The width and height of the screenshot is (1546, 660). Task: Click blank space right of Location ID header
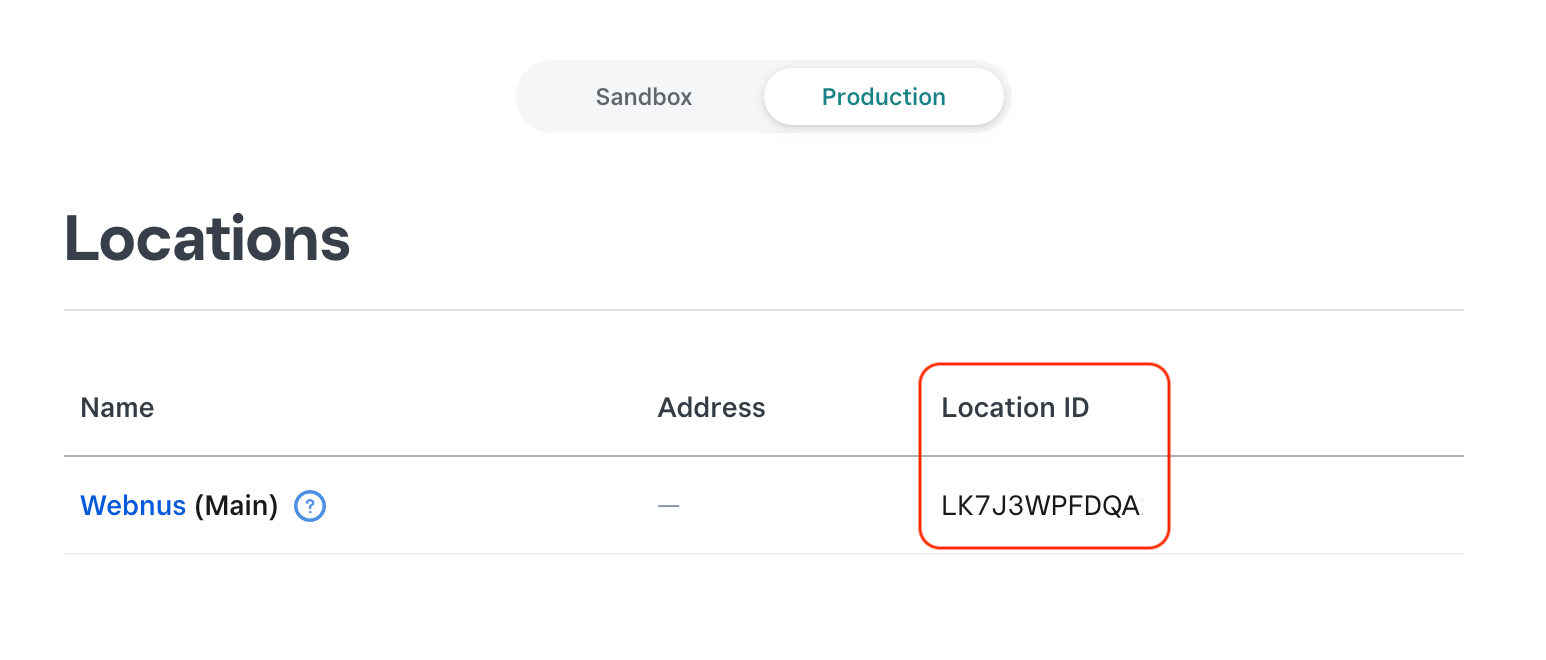point(1310,408)
